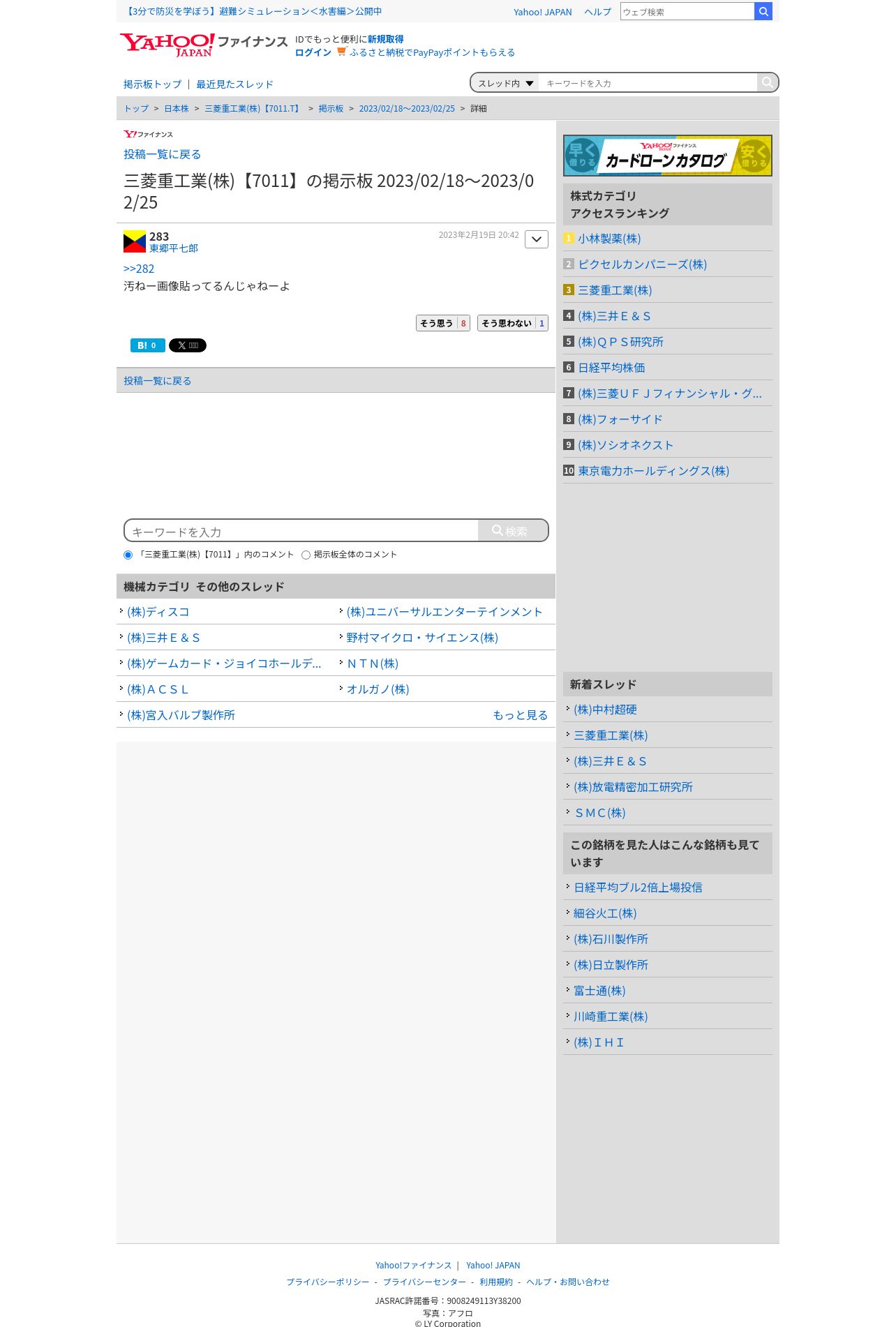Click the thread search magnifier icon
This screenshot has height=1327, width=896.
pos(767,82)
